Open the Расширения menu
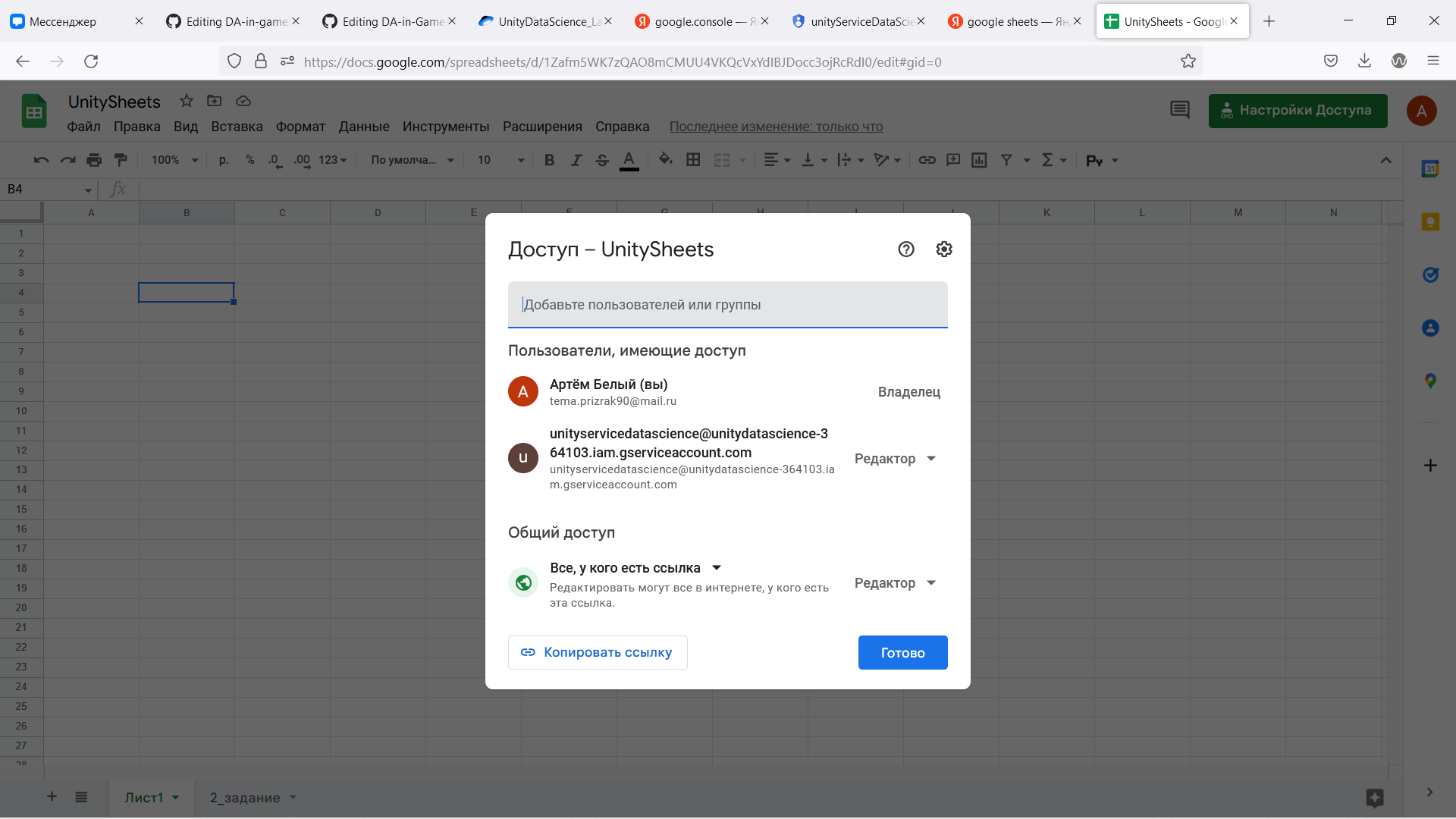The height and width of the screenshot is (819, 1456). tap(542, 127)
